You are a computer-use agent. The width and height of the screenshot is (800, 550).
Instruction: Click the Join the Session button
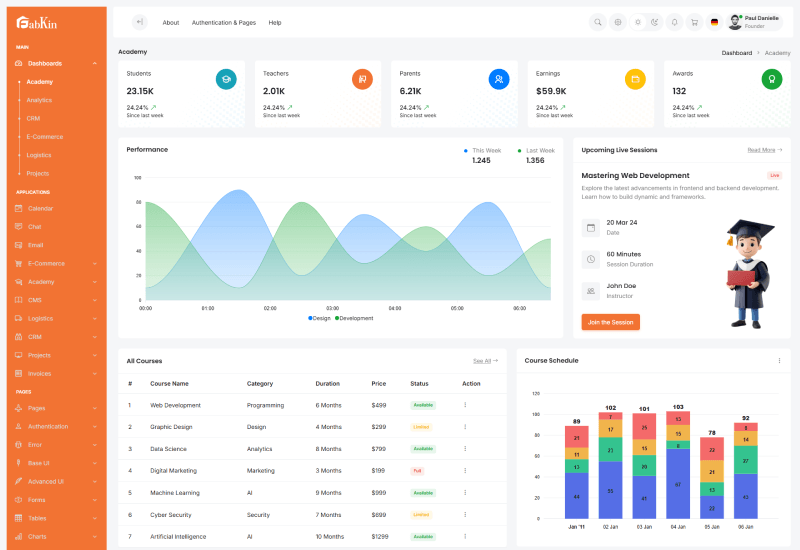(610, 322)
